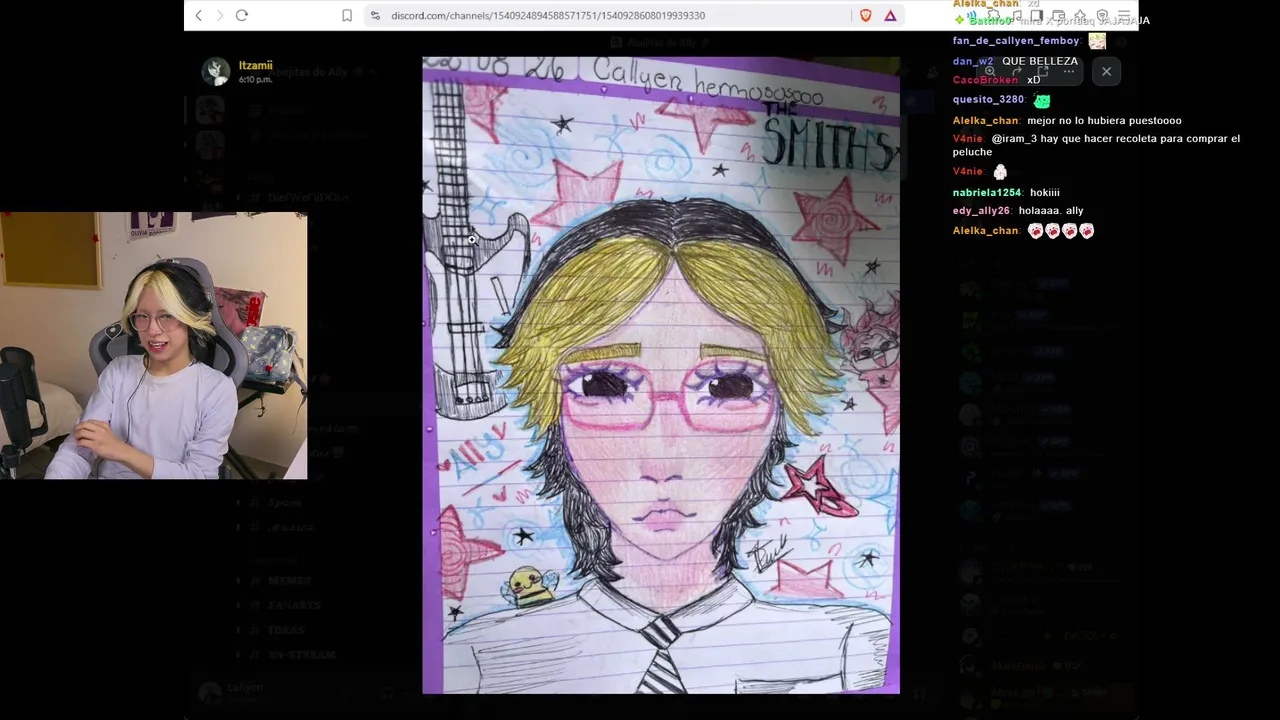Click Itzamii's username in viewer header
This screenshot has width=1280, height=720.
(x=255, y=65)
